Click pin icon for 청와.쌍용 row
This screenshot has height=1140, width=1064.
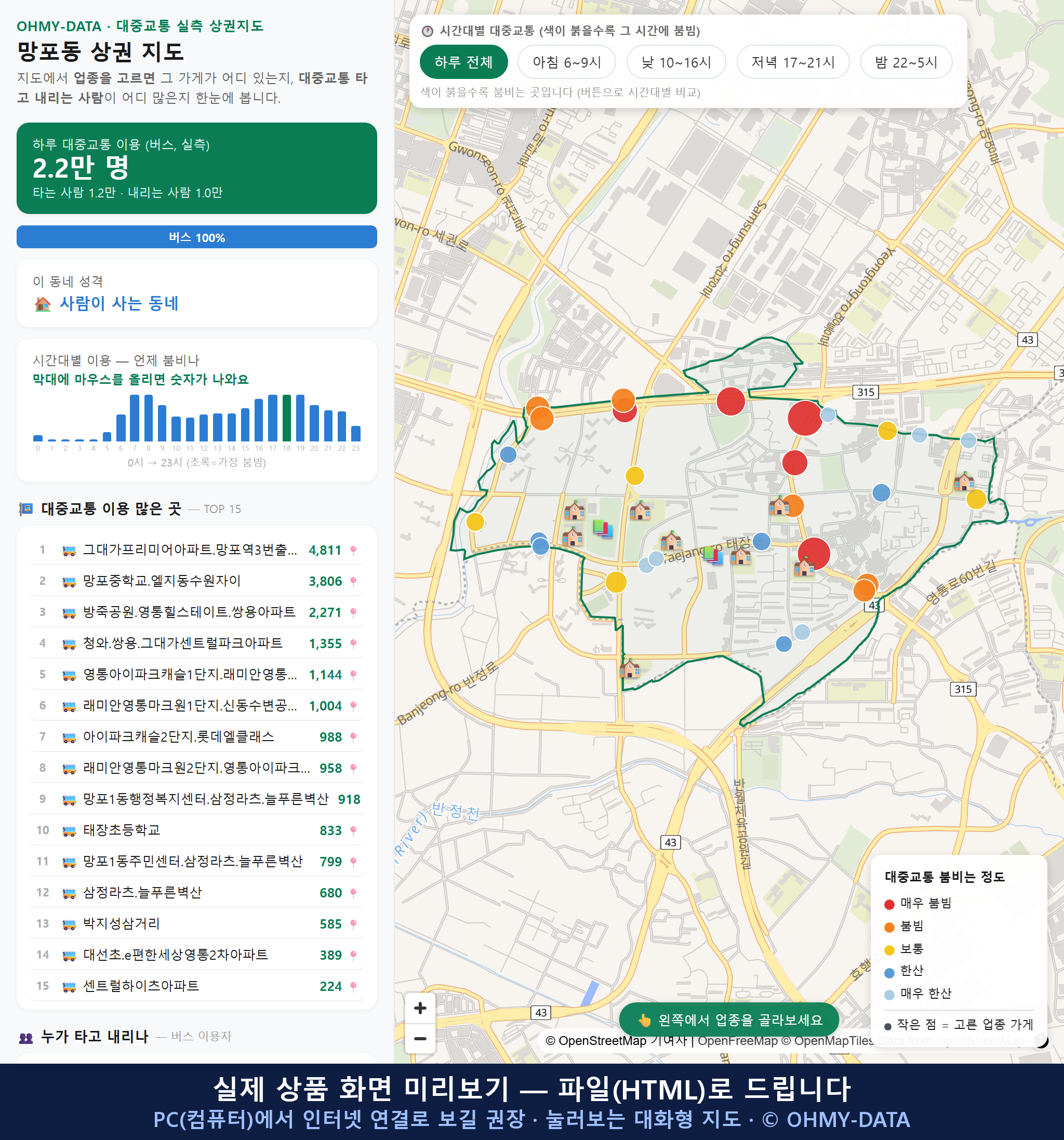pos(353,643)
